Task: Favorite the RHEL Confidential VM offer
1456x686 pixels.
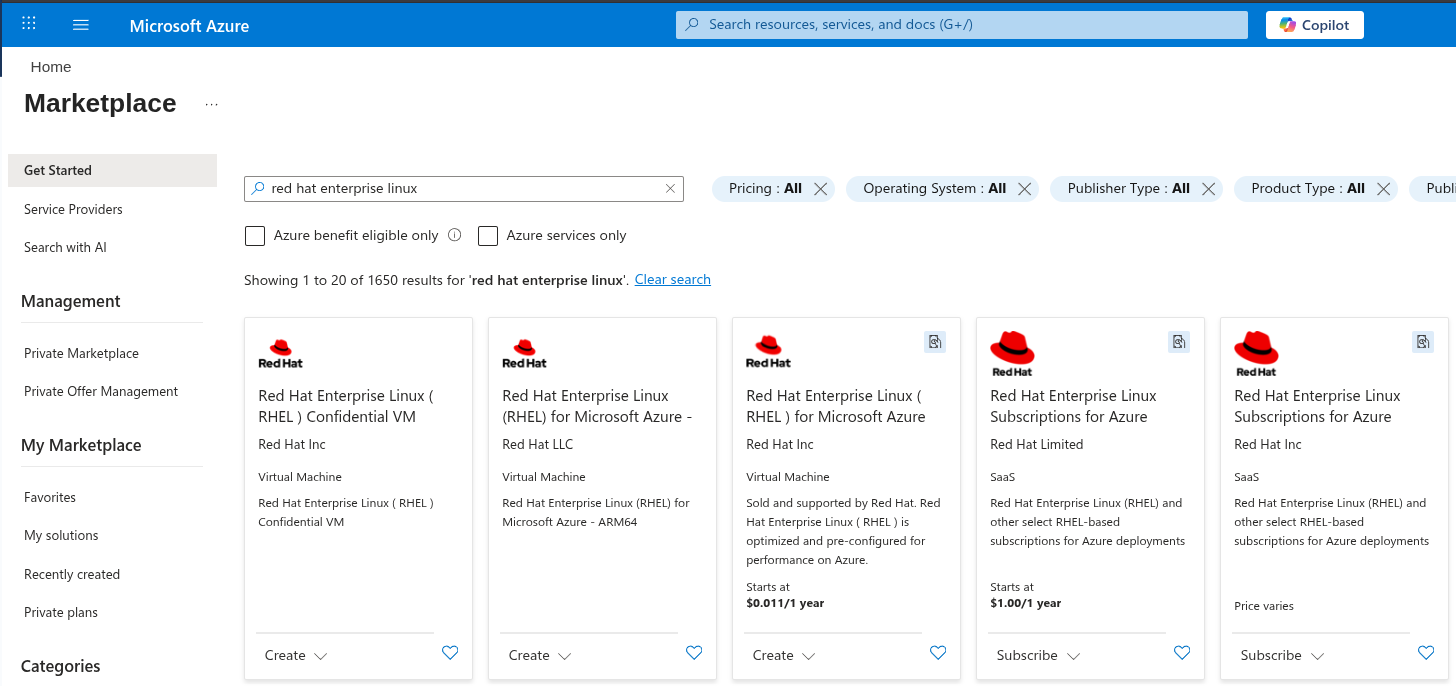Action: [x=450, y=653]
